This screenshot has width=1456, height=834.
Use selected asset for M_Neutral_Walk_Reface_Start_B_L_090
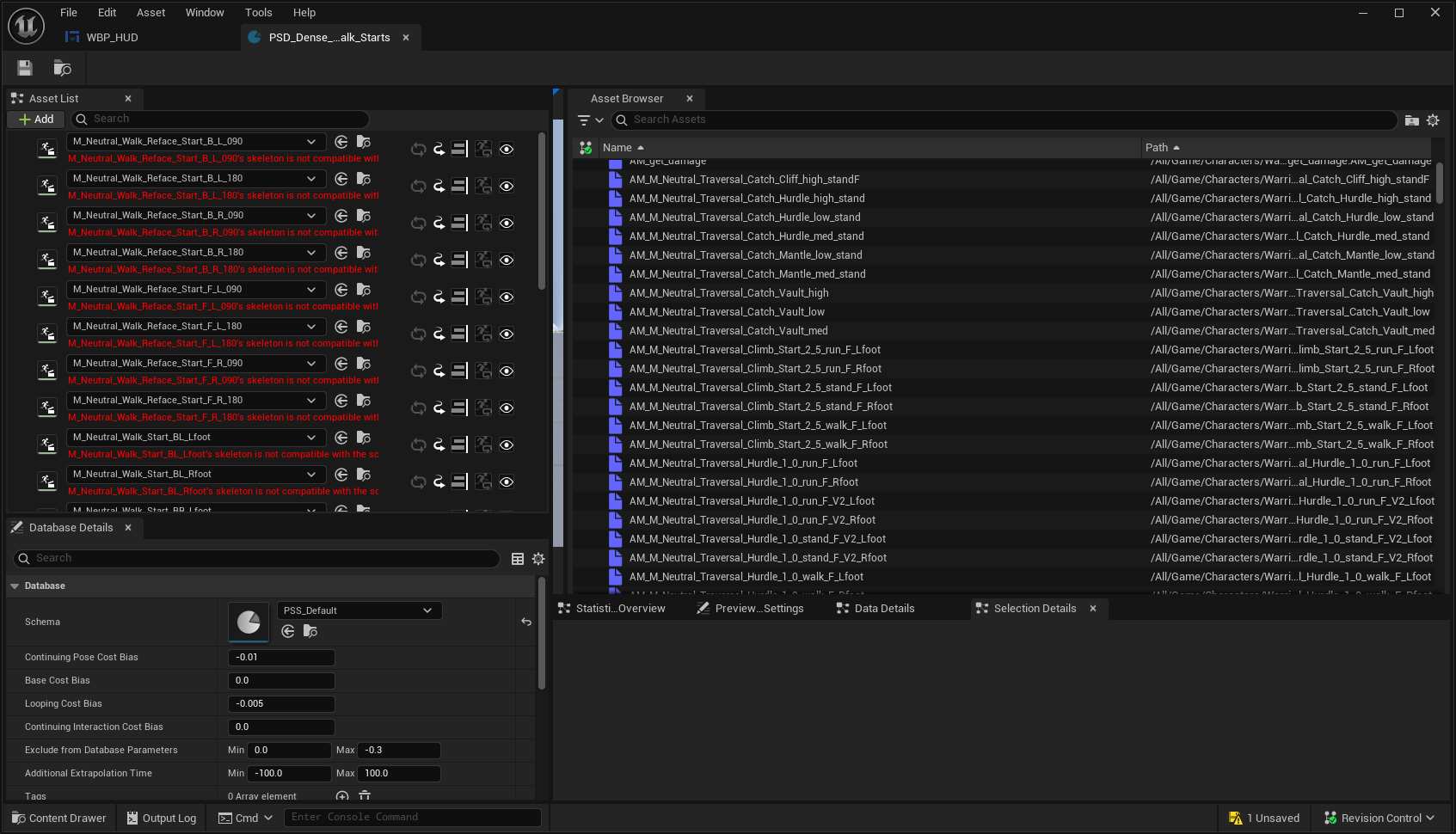coord(341,142)
